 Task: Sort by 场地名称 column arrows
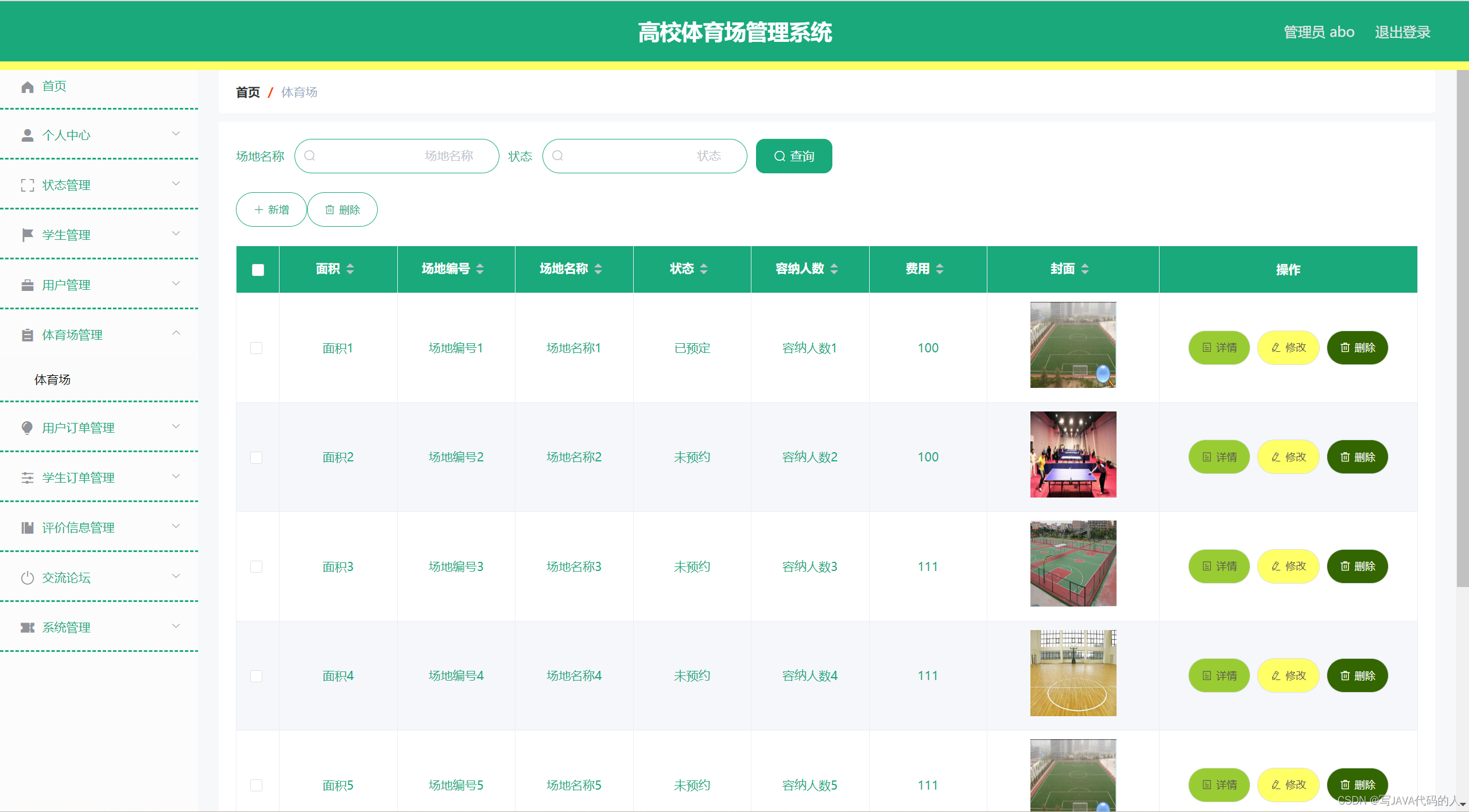coord(598,269)
